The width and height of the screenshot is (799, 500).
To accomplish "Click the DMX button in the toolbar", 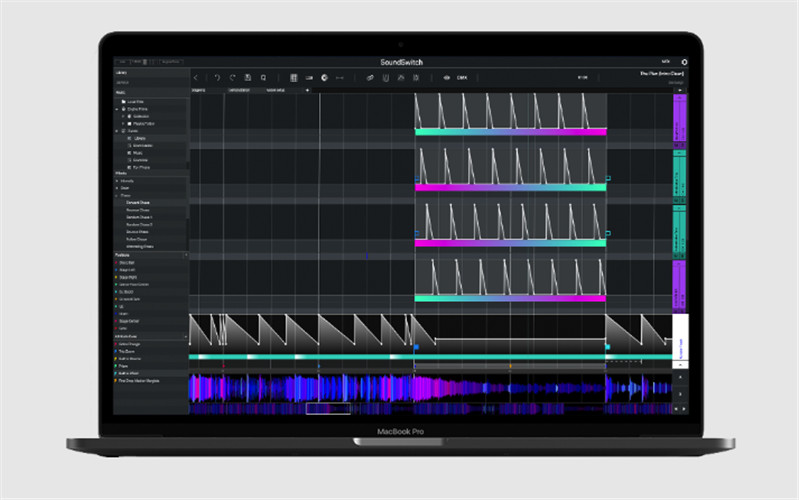I will point(462,78).
